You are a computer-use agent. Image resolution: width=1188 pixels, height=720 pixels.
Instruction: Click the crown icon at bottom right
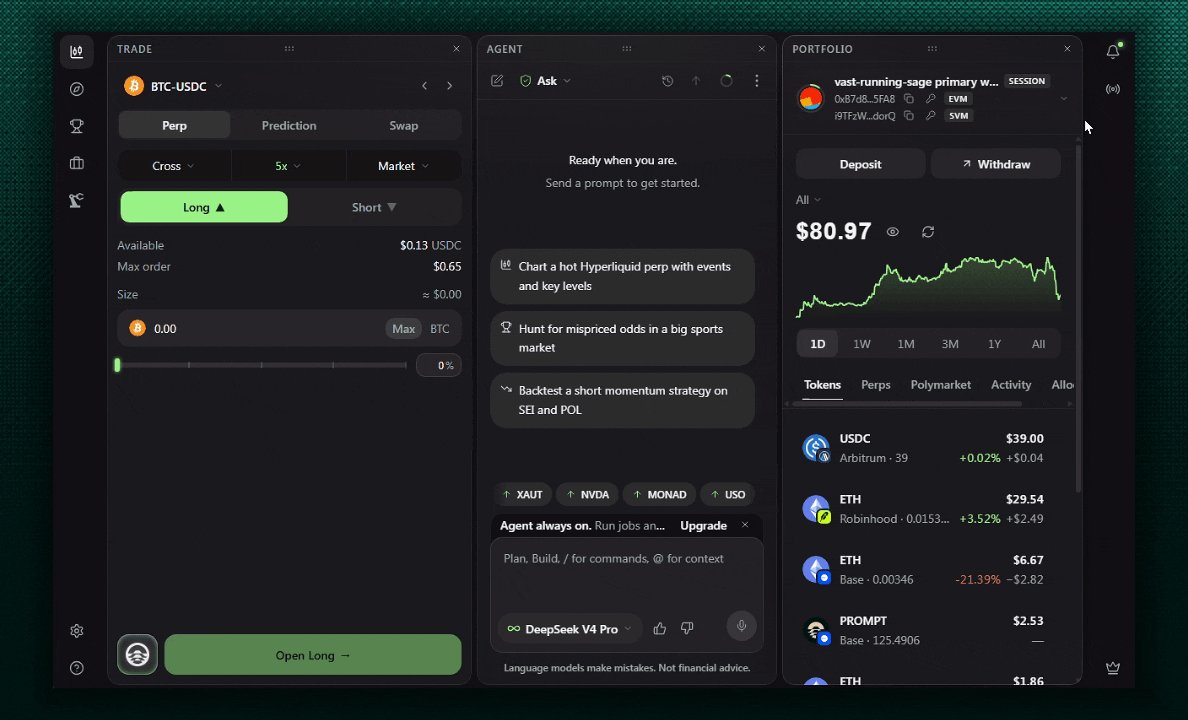pyautogui.click(x=1112, y=668)
